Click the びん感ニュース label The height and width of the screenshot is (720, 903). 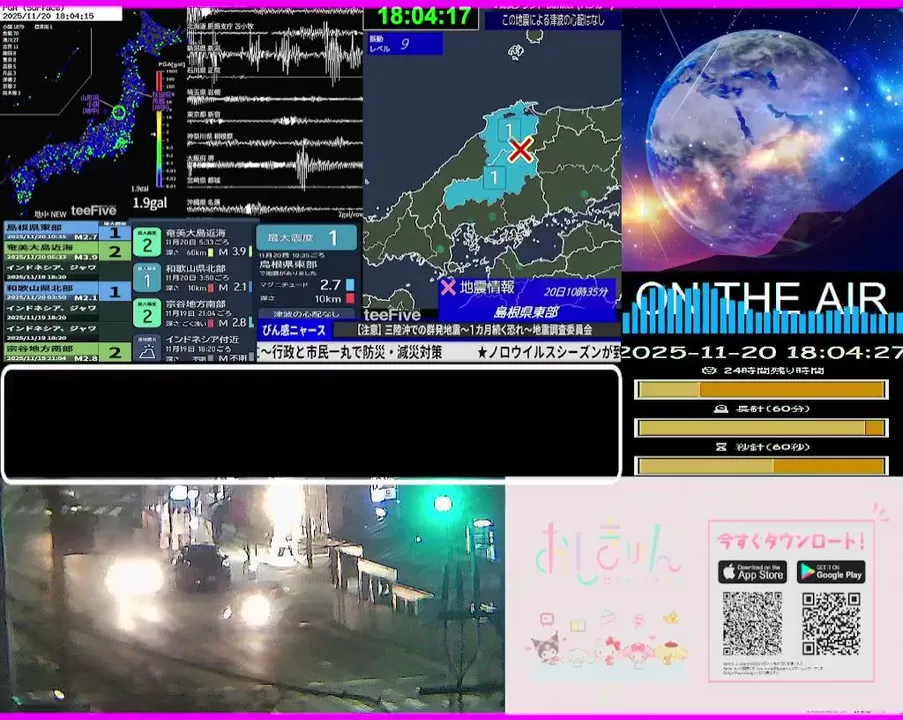(294, 331)
